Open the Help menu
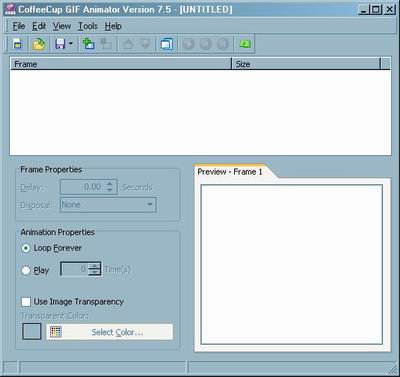 tap(113, 26)
